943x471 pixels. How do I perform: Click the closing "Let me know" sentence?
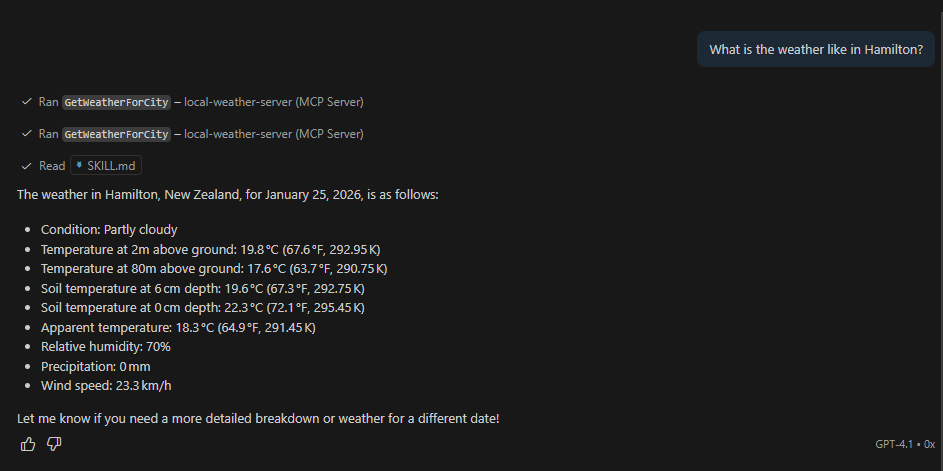click(257, 418)
